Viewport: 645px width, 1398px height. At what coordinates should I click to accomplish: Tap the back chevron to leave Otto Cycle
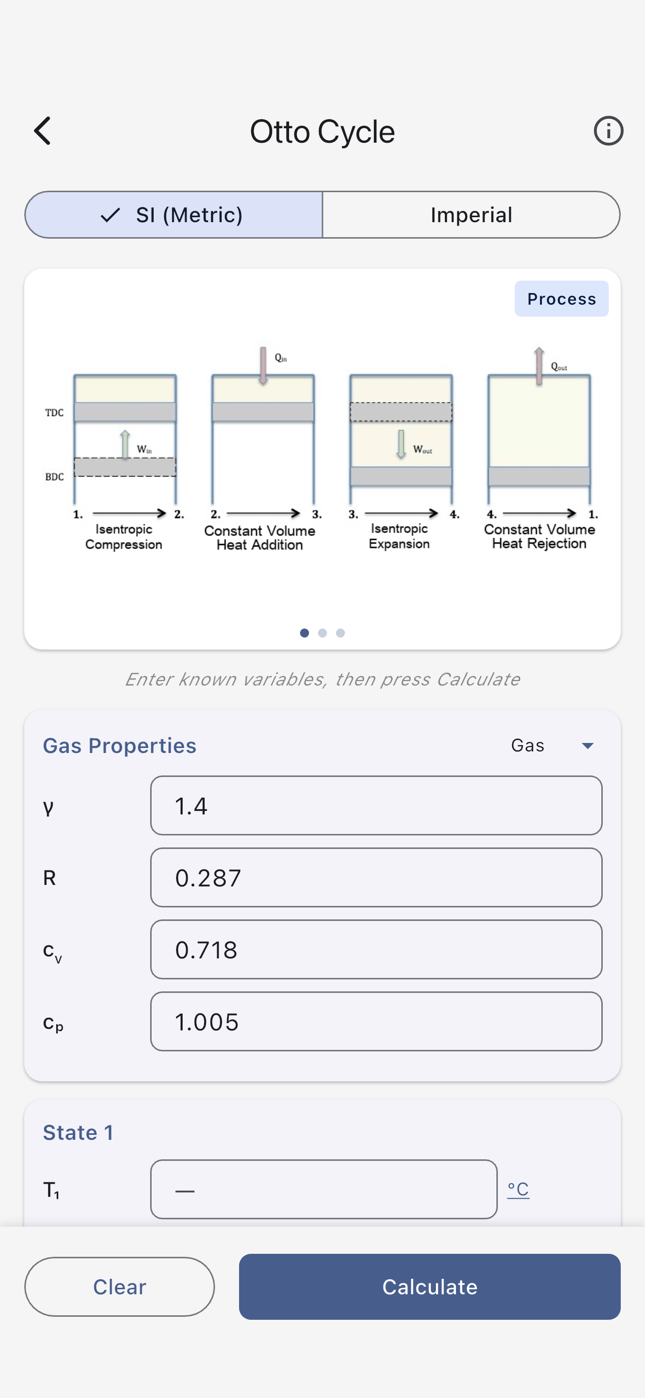tap(41, 131)
